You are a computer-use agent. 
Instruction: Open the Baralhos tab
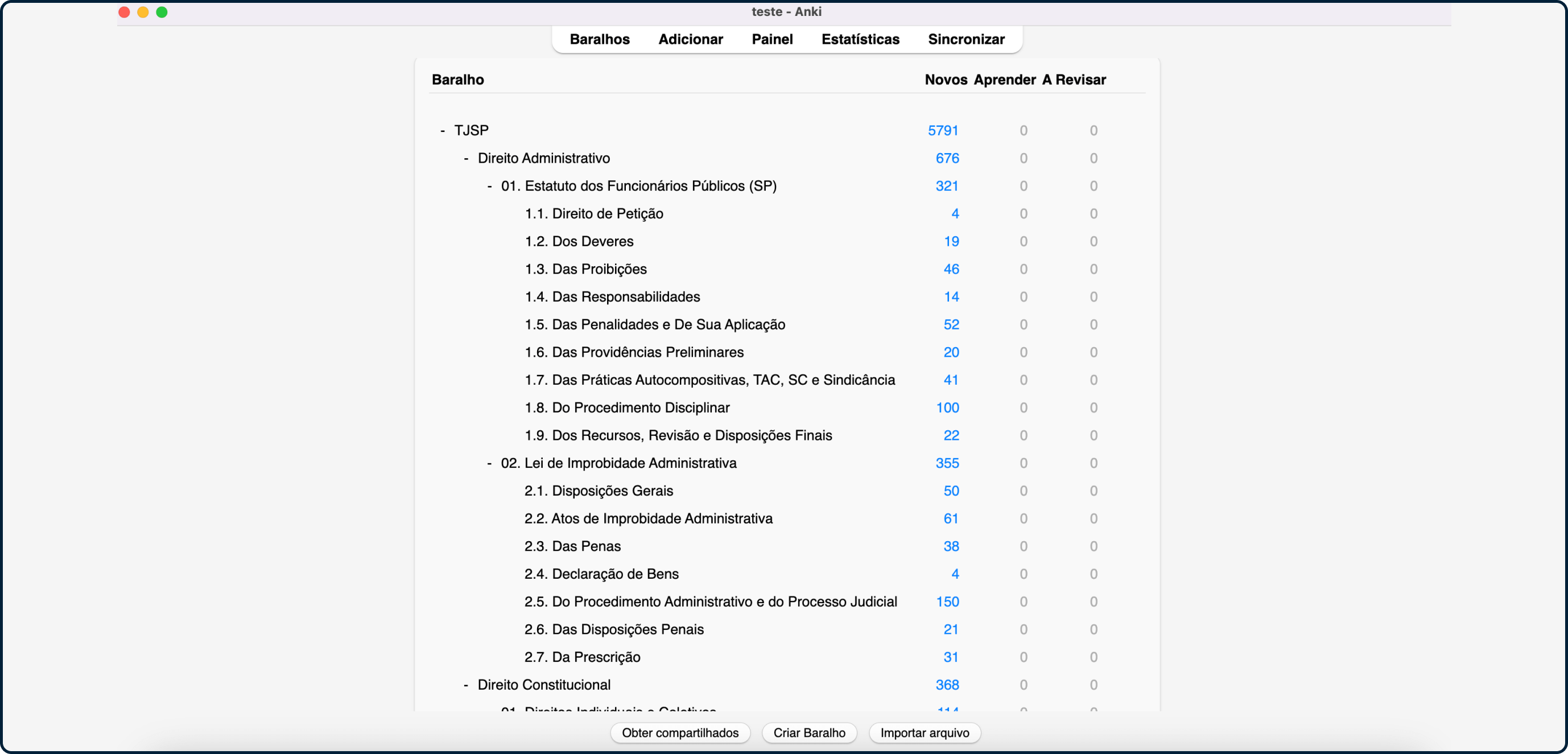click(x=600, y=39)
